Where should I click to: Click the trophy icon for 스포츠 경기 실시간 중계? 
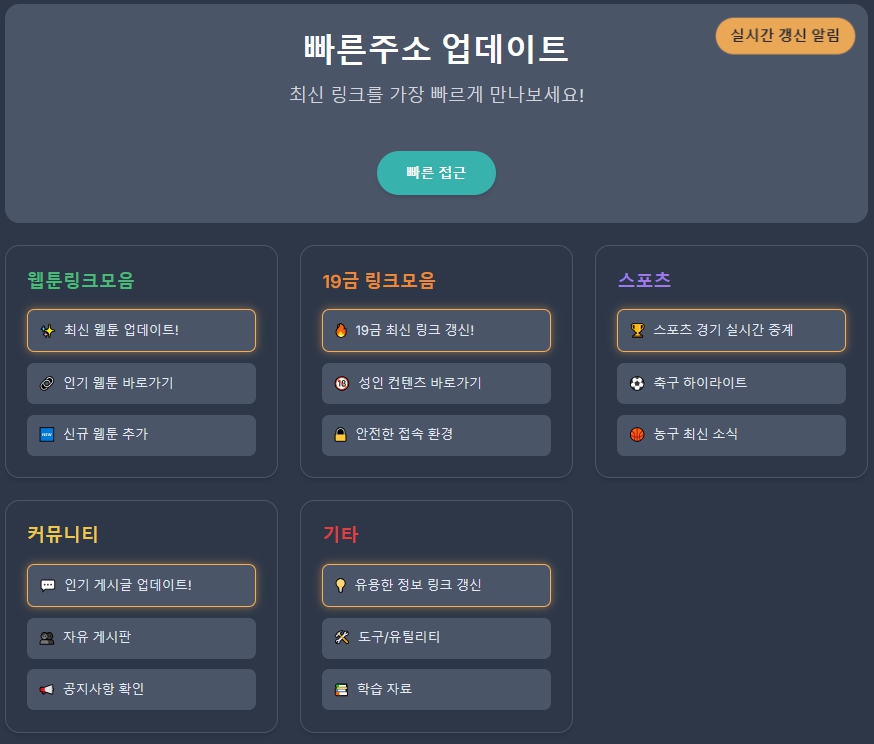click(x=637, y=330)
